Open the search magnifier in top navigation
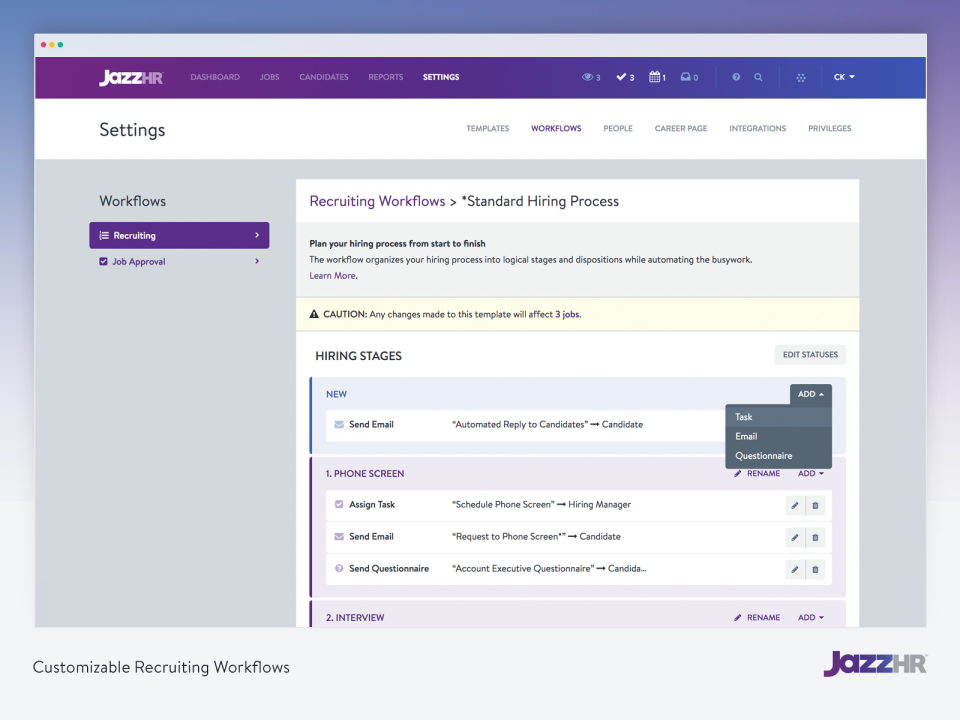This screenshot has width=960, height=720. (759, 77)
